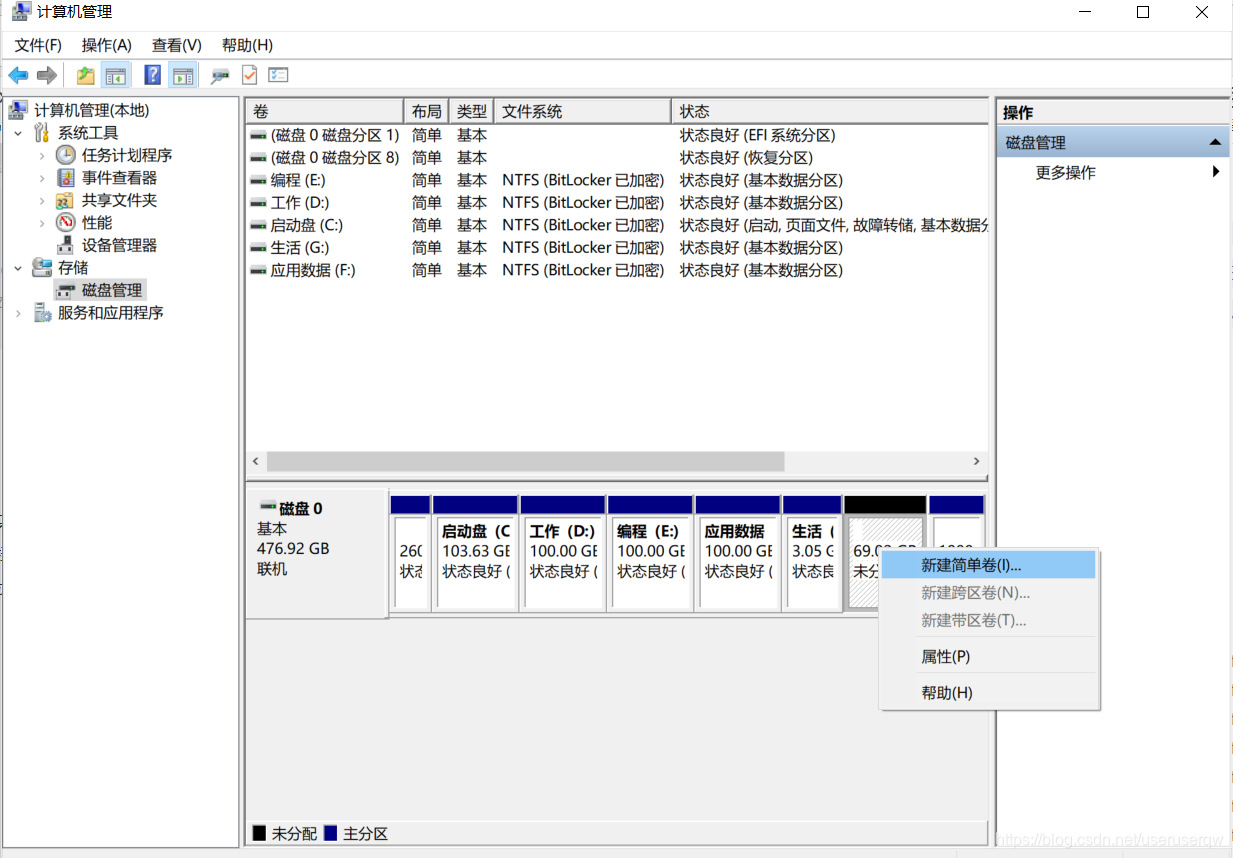The width and height of the screenshot is (1233, 858).
Task: Click the blue 主分区 legend swatch
Action: [330, 833]
